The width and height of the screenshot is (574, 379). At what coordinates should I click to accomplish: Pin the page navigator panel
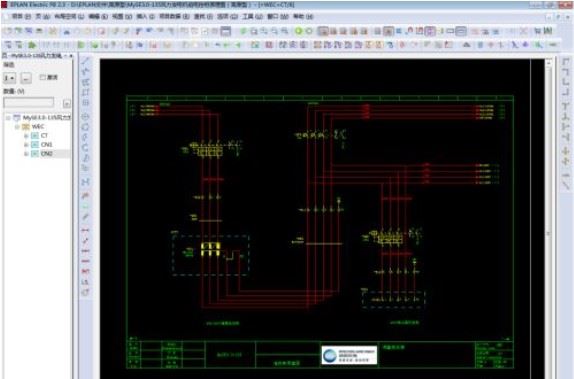click(x=71, y=56)
